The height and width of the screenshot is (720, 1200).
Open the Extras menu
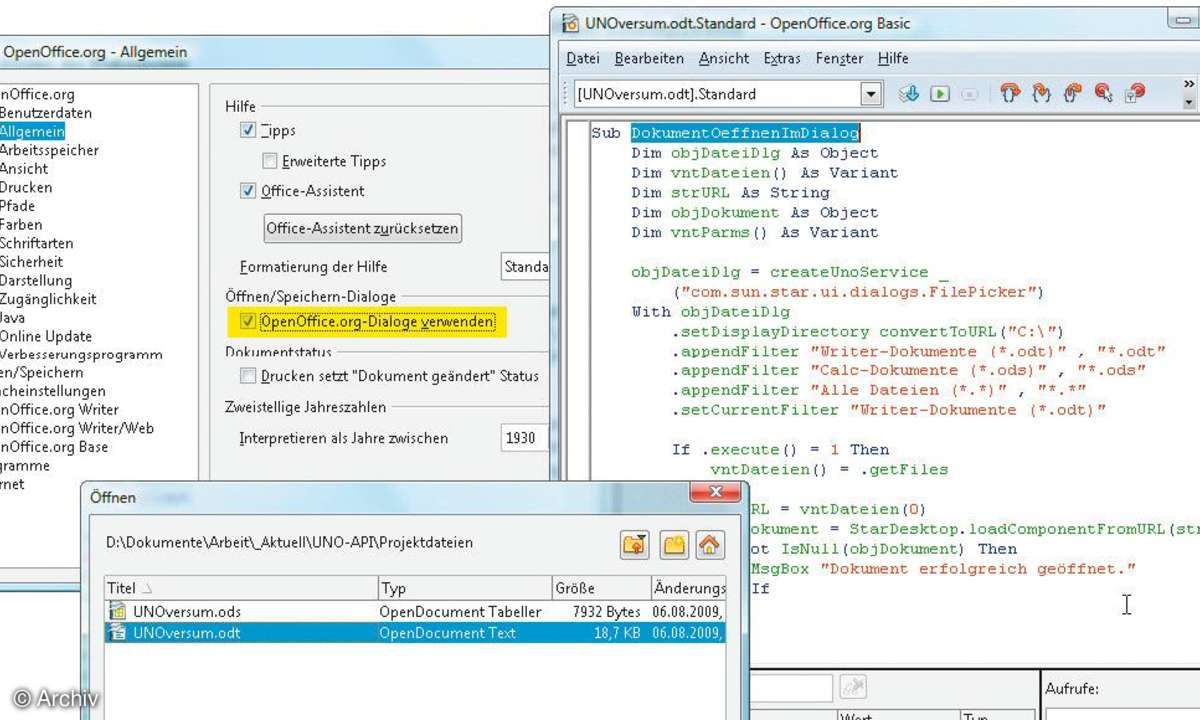tap(782, 59)
